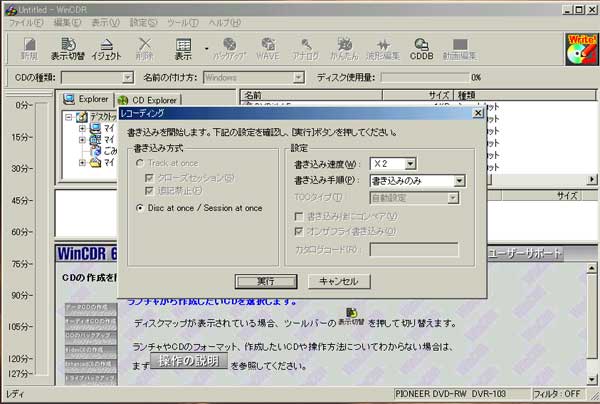Click the 削除 delete toolbar icon
The width and height of the screenshot is (600, 404).
145,49
